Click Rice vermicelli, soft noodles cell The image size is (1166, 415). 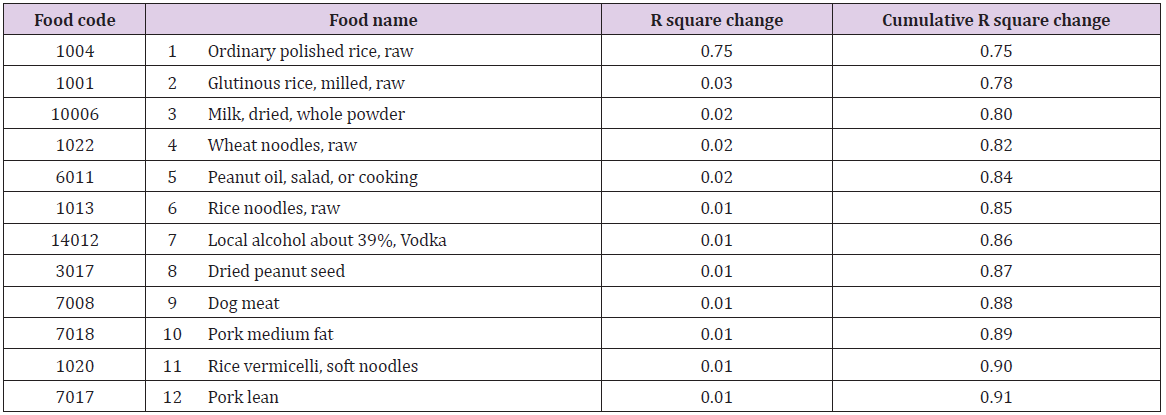click(x=313, y=366)
